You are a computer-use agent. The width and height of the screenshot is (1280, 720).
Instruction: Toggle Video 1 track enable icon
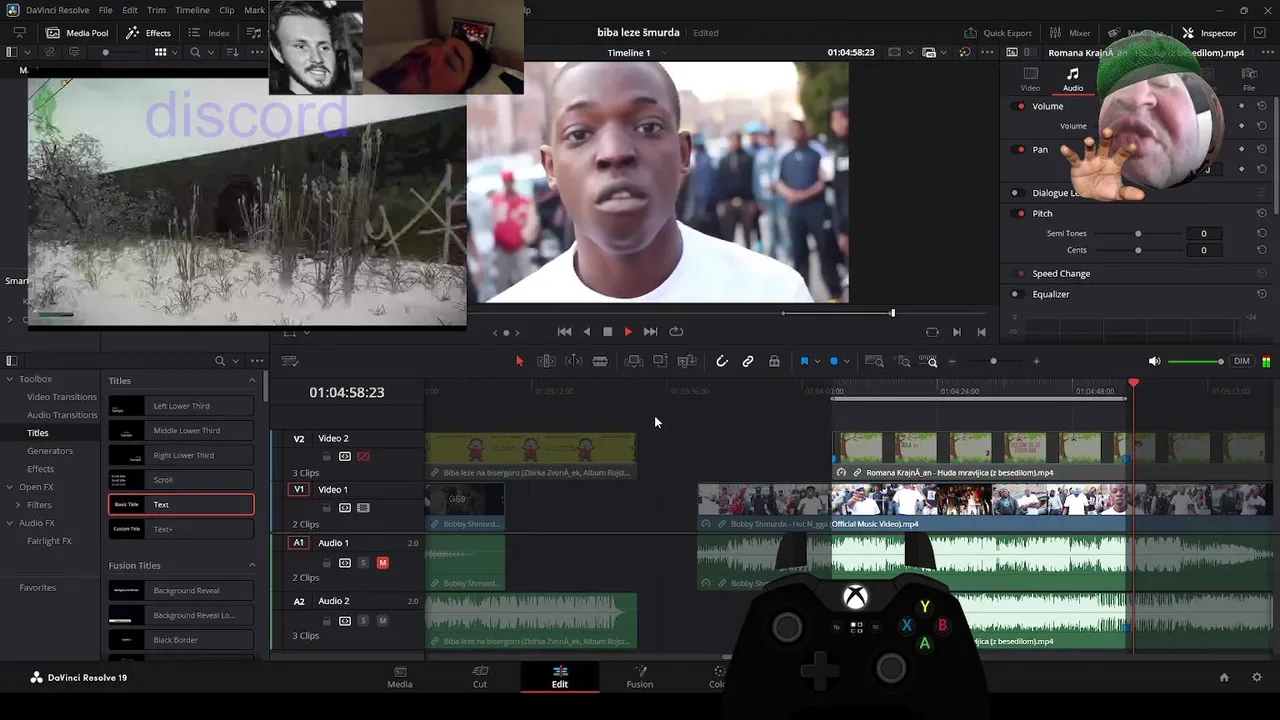pyautogui.click(x=363, y=508)
